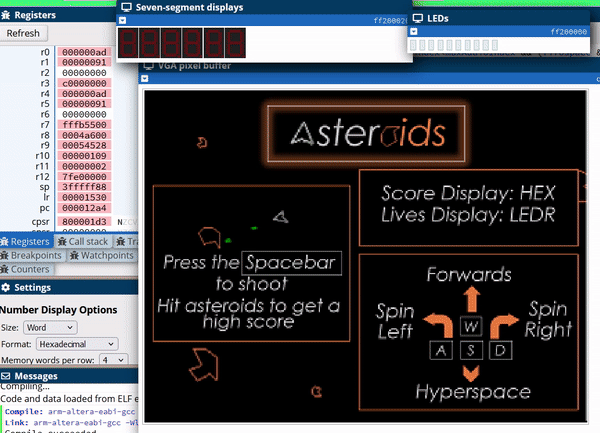
Task: Select cpsr register value 800001d3
Action: pos(84,221)
